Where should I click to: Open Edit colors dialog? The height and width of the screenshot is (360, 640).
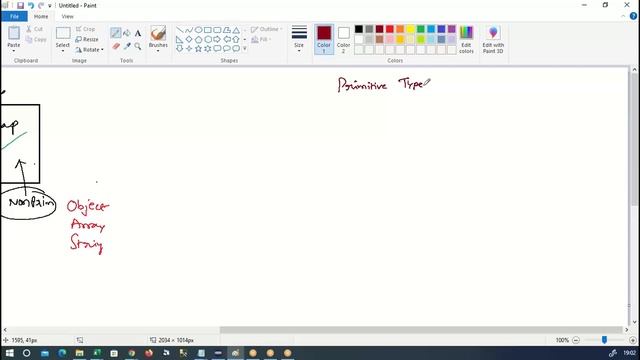[x=466, y=39]
